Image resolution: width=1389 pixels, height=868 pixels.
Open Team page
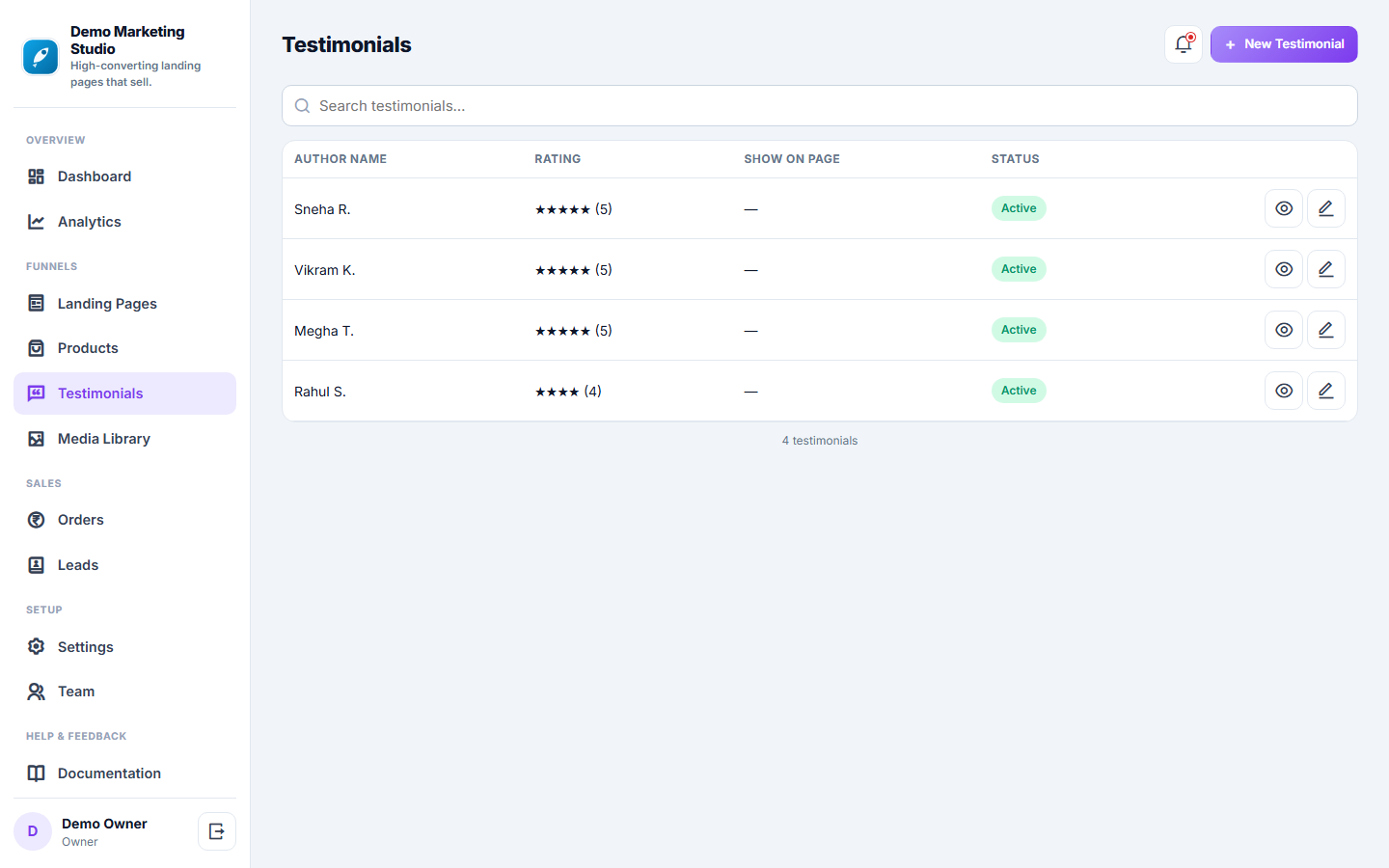(x=125, y=692)
